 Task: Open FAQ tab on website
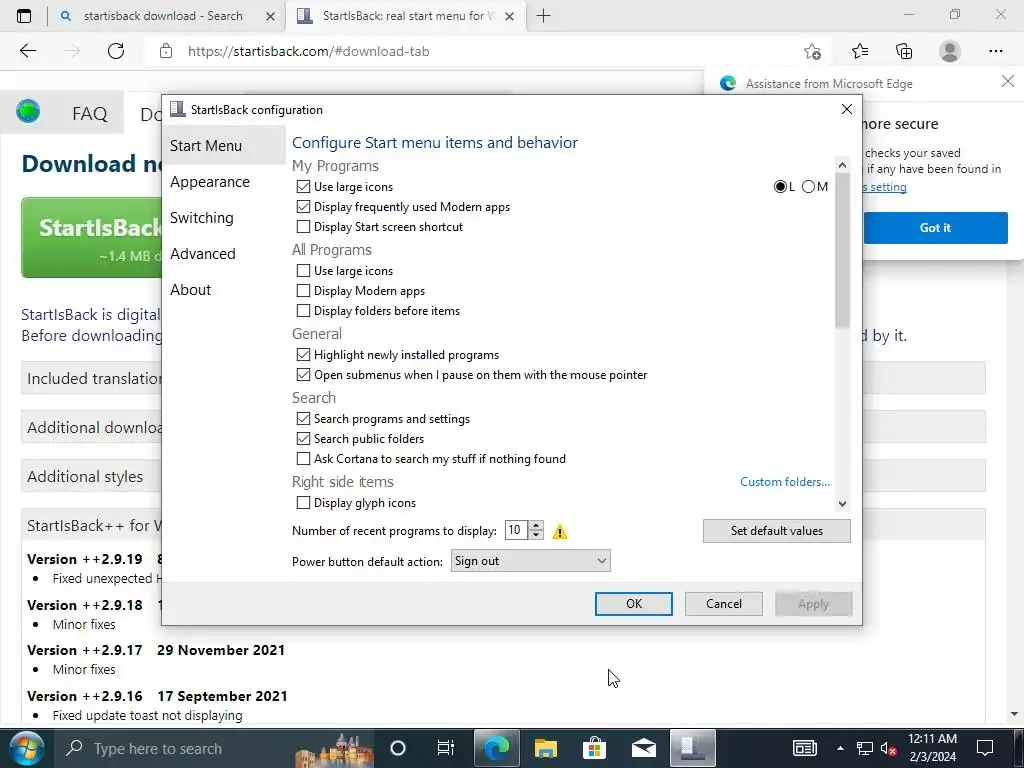(89, 114)
